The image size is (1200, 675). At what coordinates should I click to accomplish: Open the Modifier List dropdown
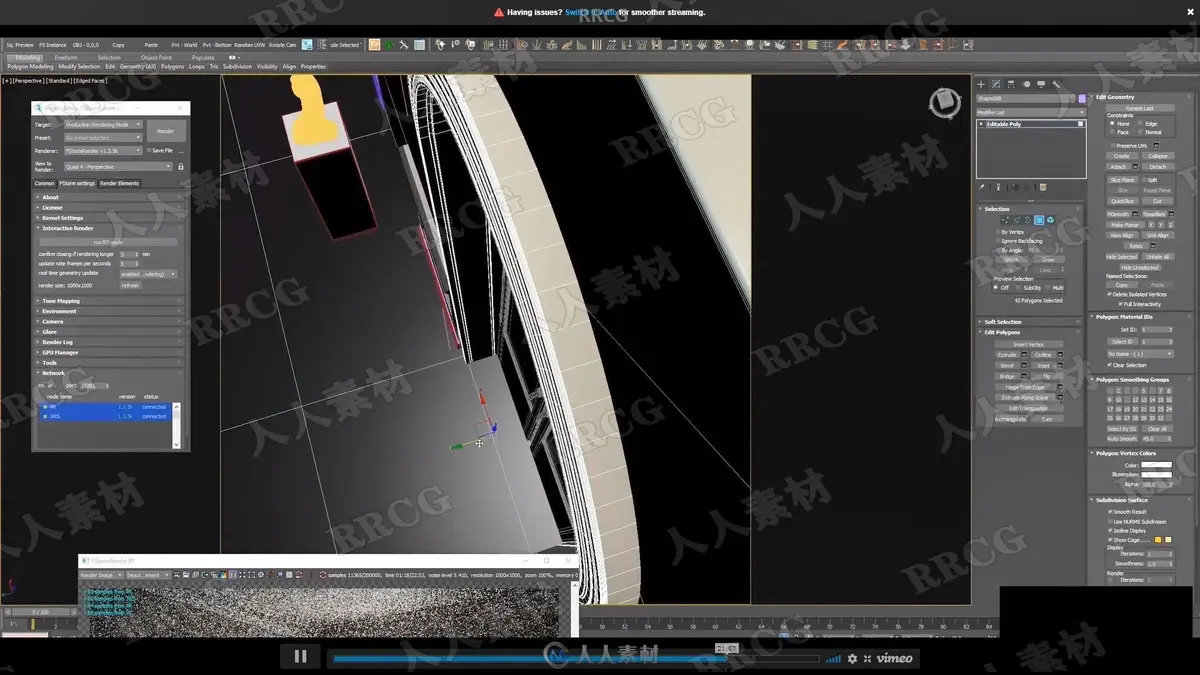[1031, 112]
